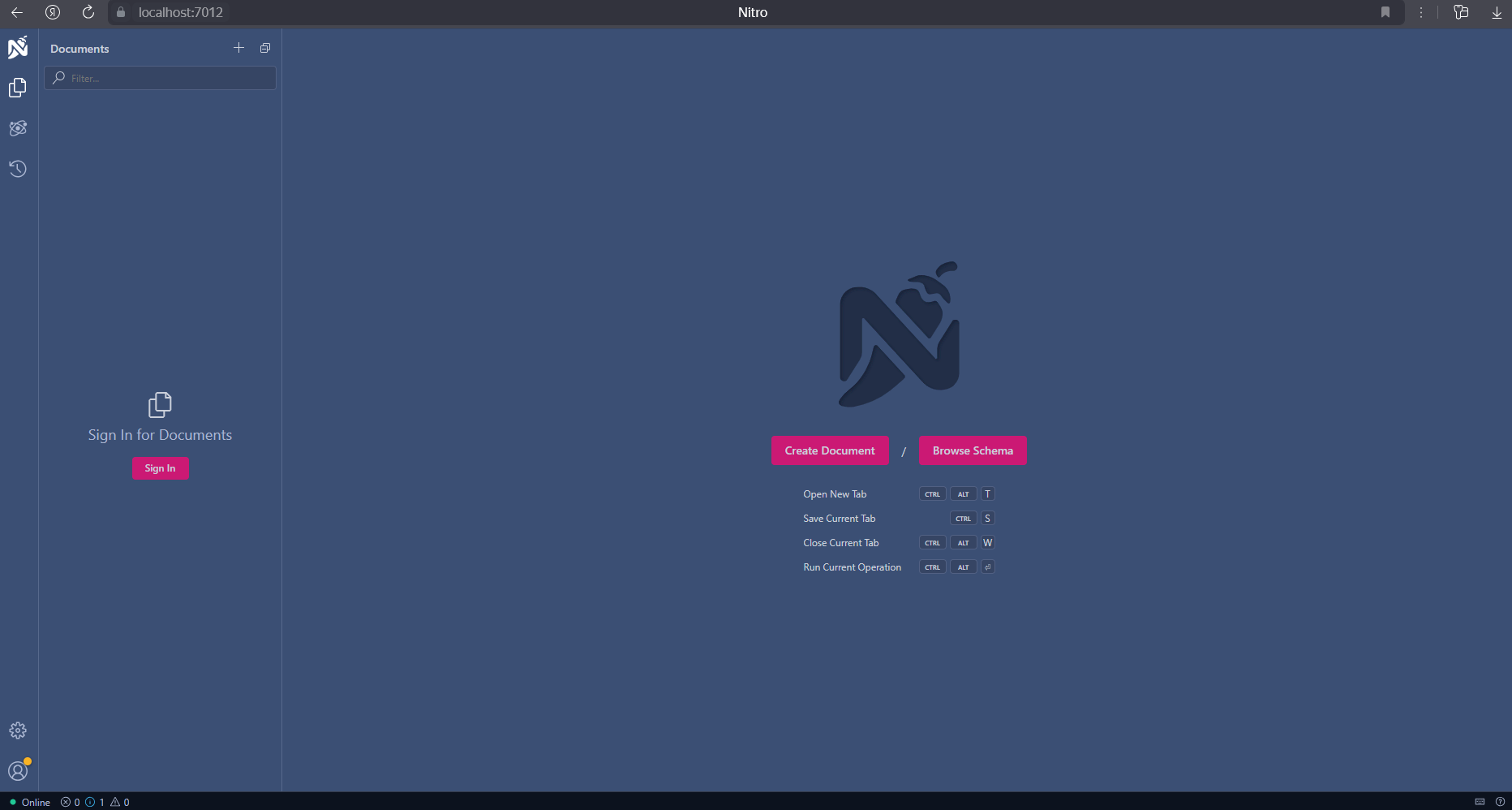Bookmark the page in address bar
Screen dimensions: 1512x810
[x=1385, y=12]
